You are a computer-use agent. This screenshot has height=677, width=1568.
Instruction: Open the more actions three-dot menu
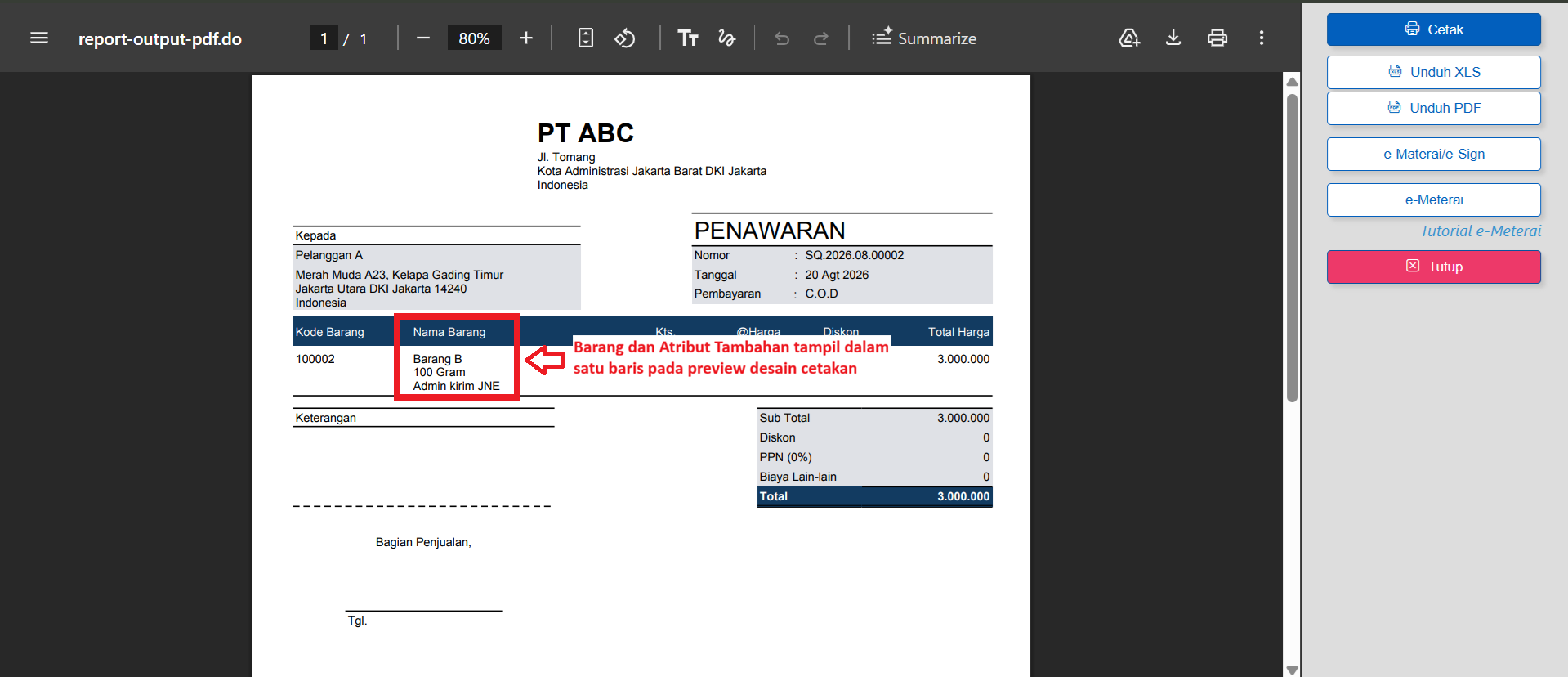pos(1262,38)
